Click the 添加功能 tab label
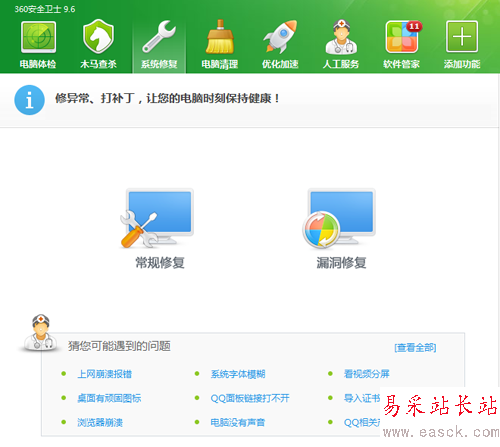 [462, 64]
